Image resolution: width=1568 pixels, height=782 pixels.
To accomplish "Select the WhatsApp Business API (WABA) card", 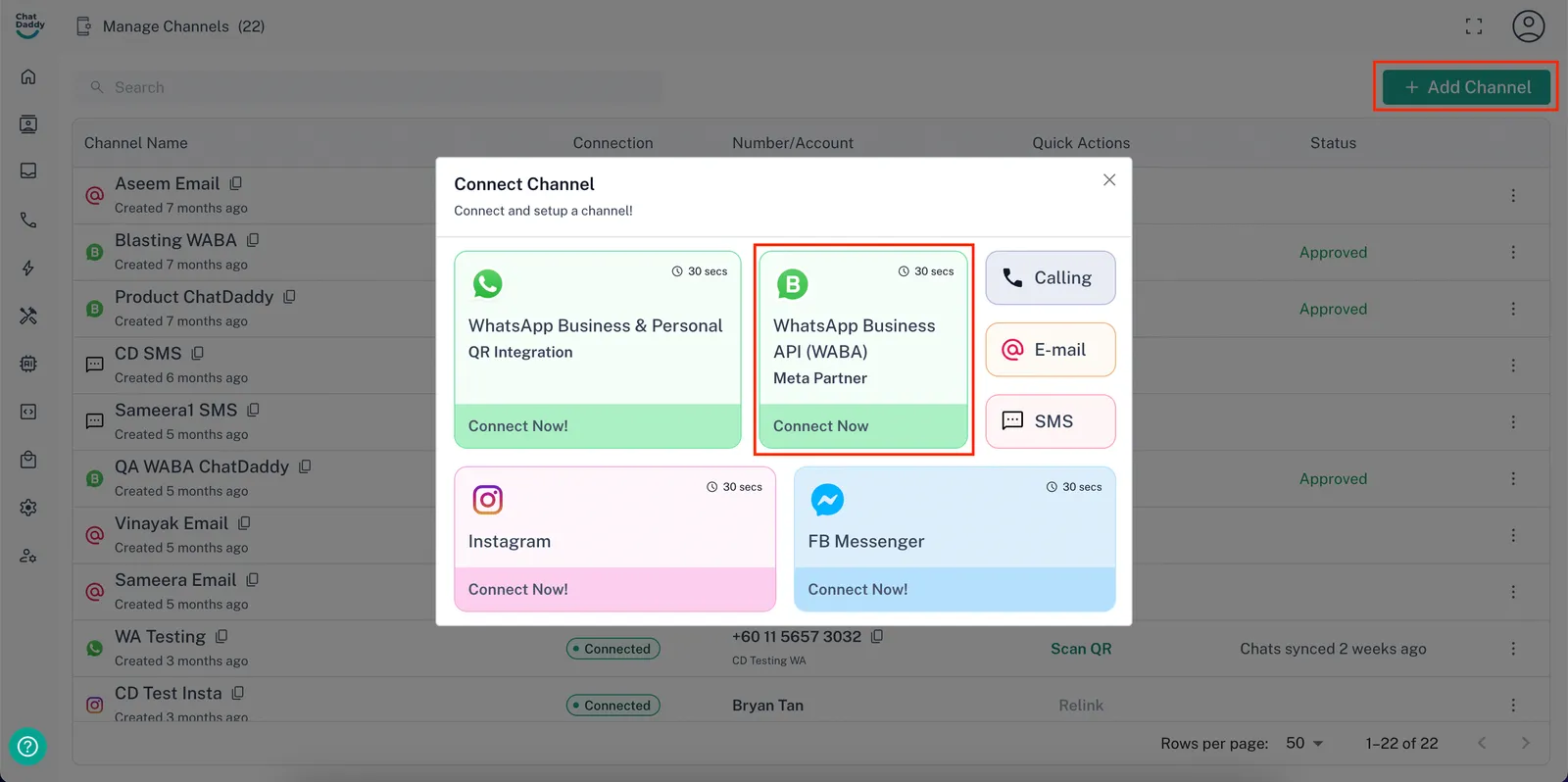I will click(863, 349).
